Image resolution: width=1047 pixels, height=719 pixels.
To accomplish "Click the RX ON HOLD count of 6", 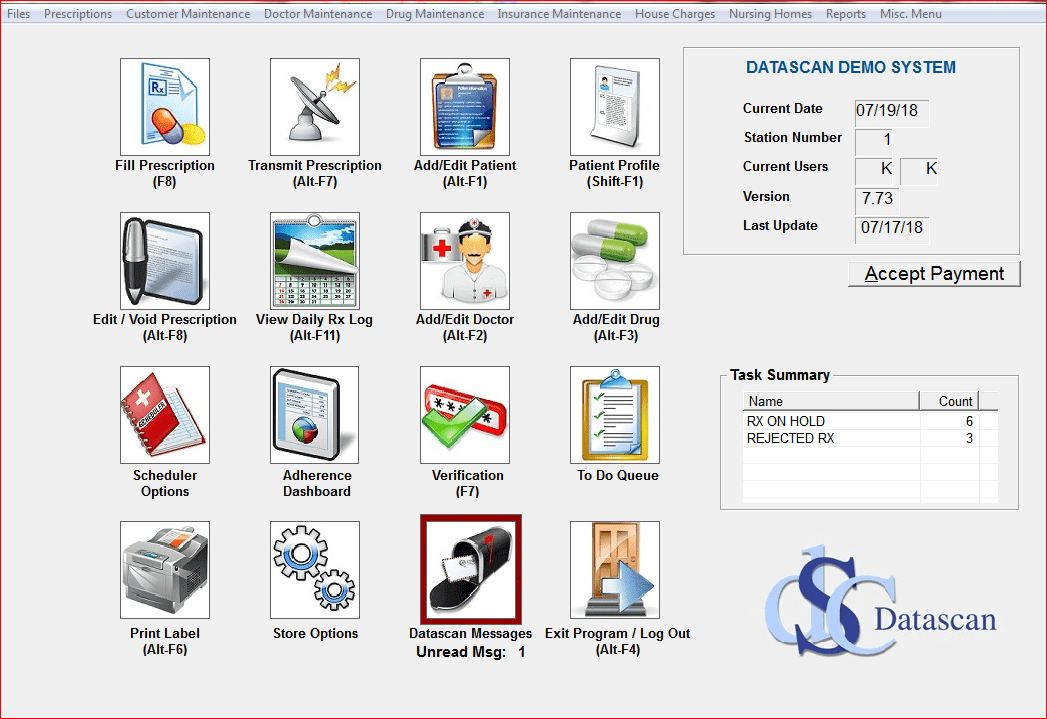I will [x=969, y=421].
